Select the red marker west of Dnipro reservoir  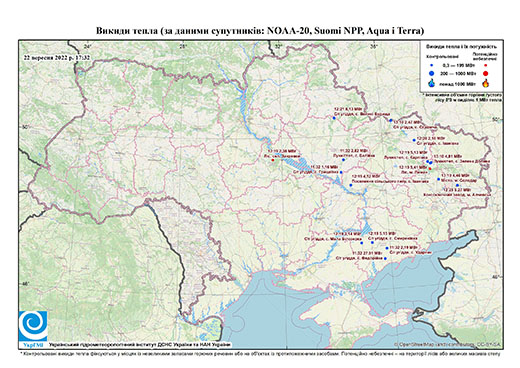tap(273, 160)
